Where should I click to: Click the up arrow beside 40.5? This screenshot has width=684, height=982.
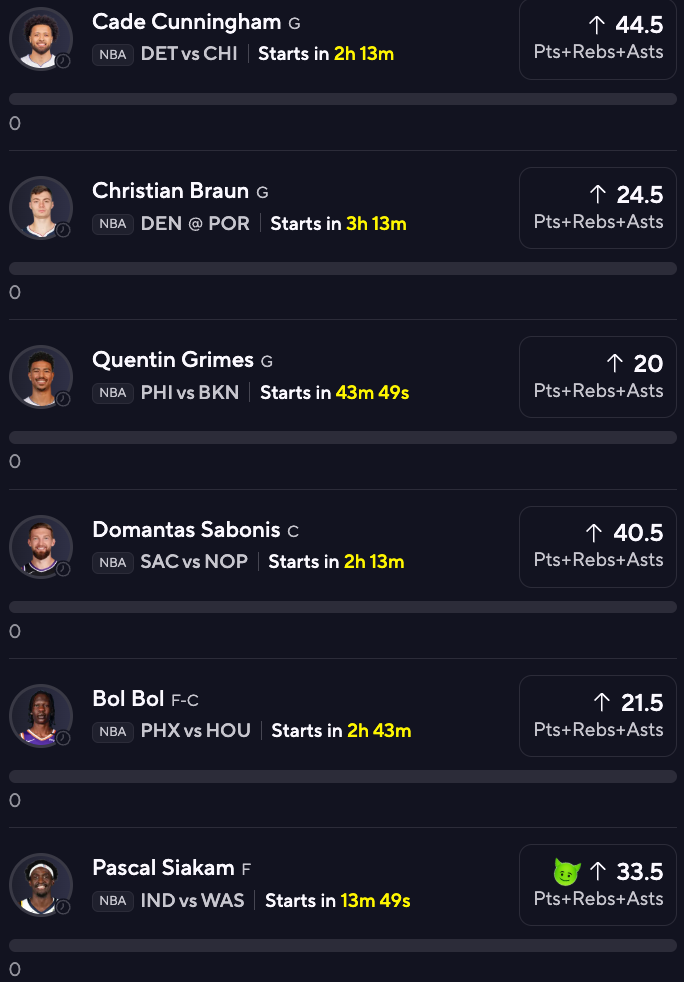[x=594, y=533]
